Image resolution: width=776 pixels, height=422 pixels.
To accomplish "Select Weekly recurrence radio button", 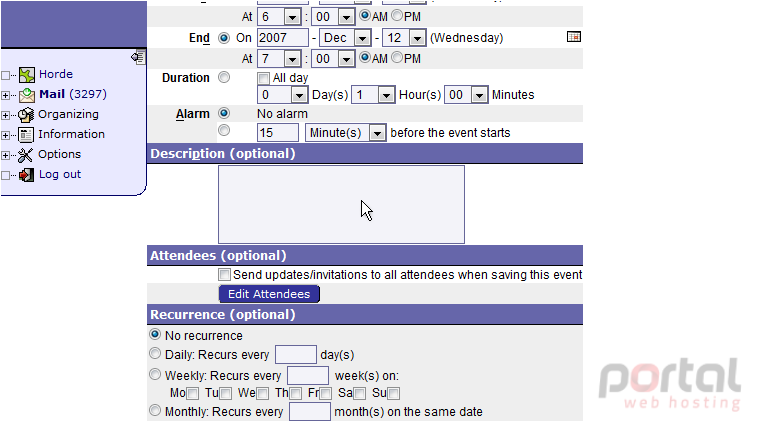I will click(155, 374).
